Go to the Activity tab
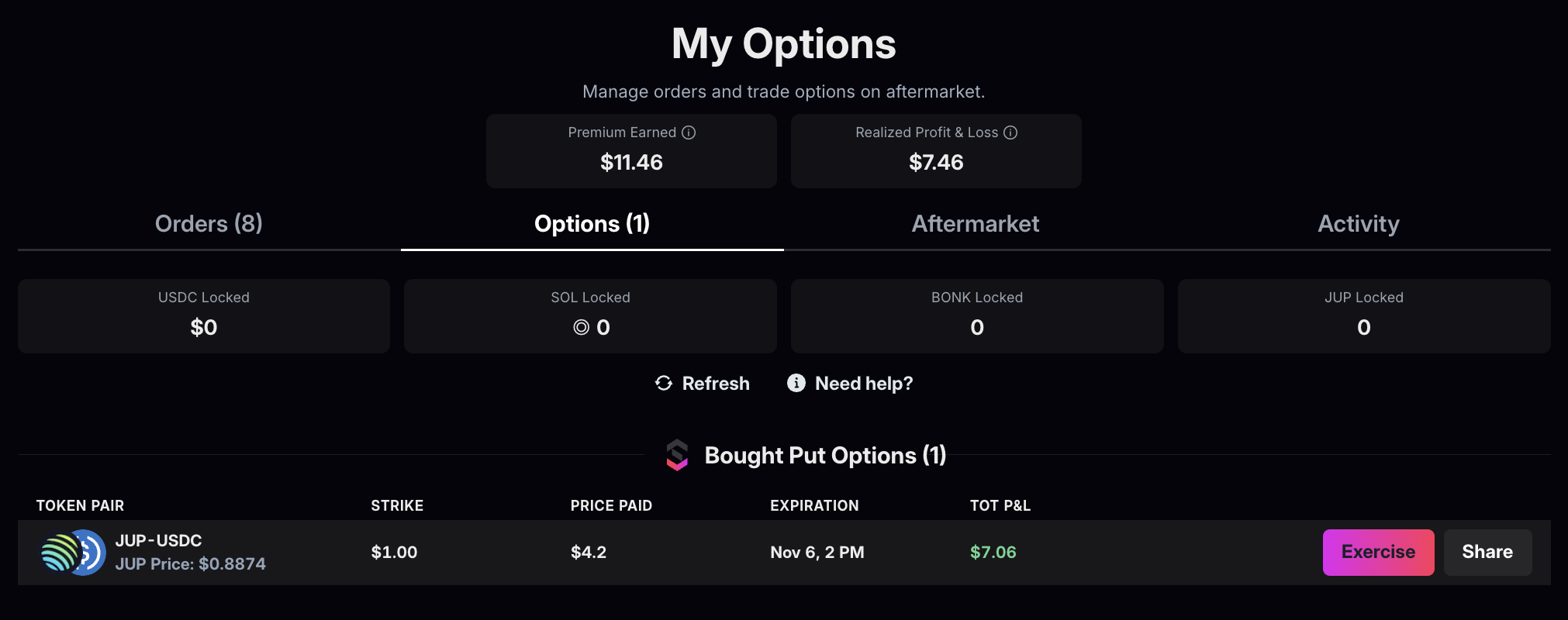Screen dimensions: 1568x620 tap(1358, 224)
